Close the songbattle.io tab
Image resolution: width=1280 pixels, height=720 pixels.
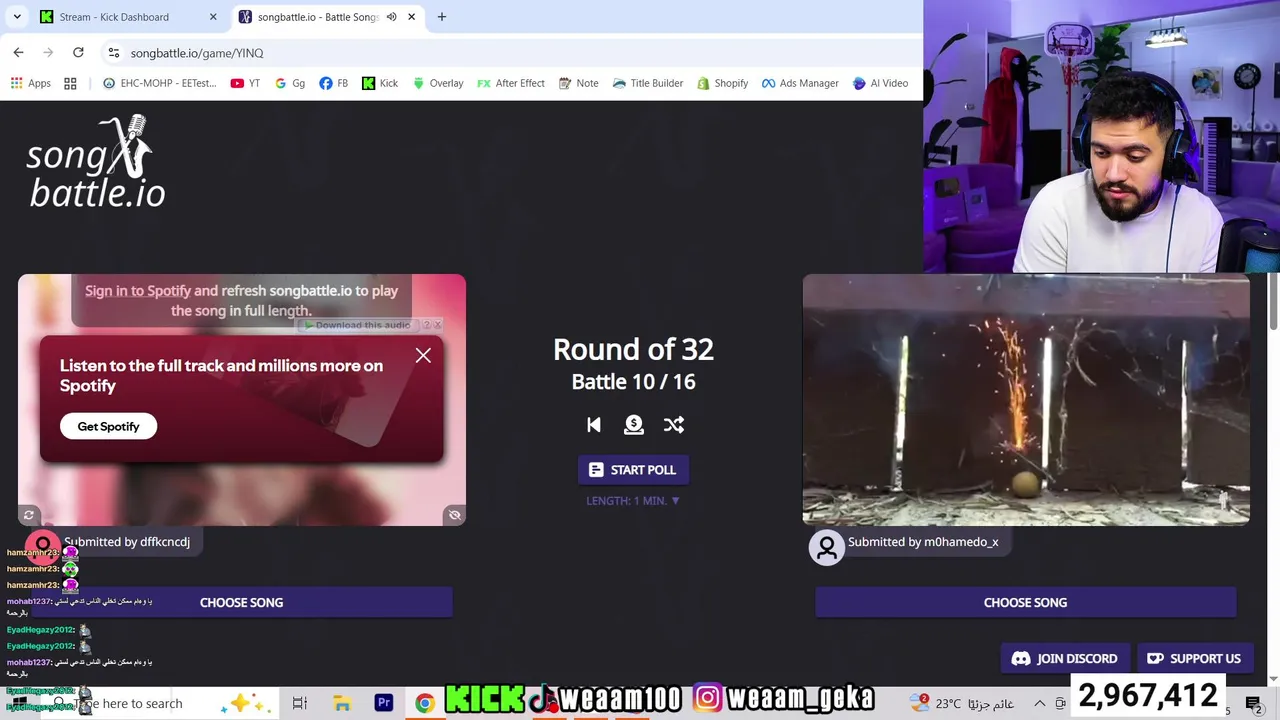tap(411, 17)
